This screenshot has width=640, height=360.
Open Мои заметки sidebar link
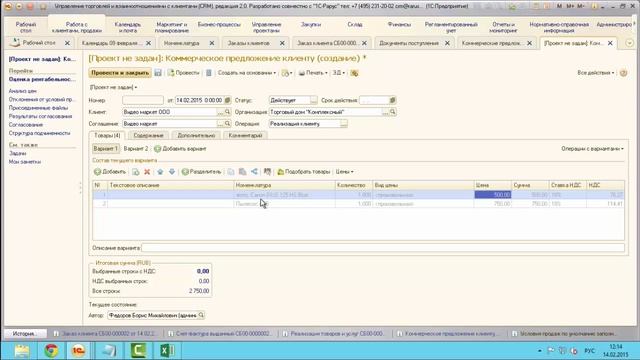[25, 162]
